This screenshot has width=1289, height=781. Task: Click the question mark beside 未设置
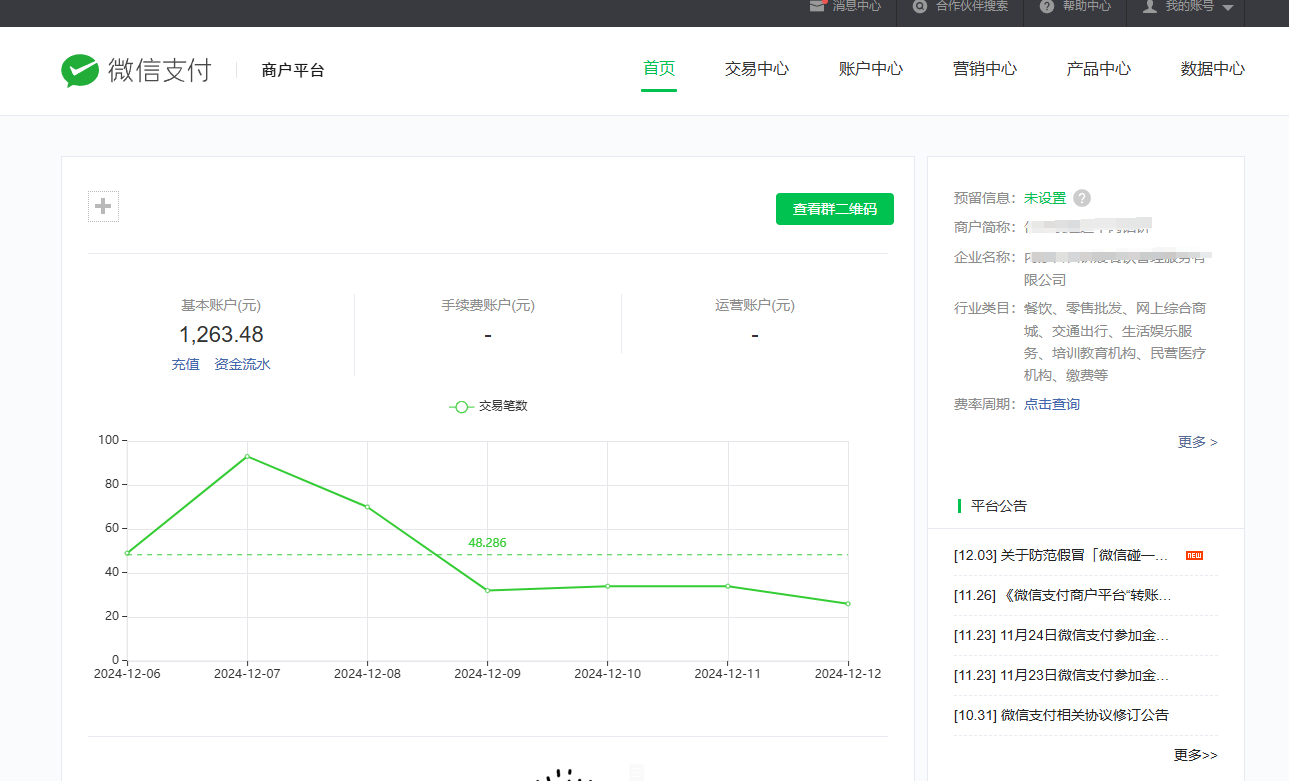(x=1082, y=198)
